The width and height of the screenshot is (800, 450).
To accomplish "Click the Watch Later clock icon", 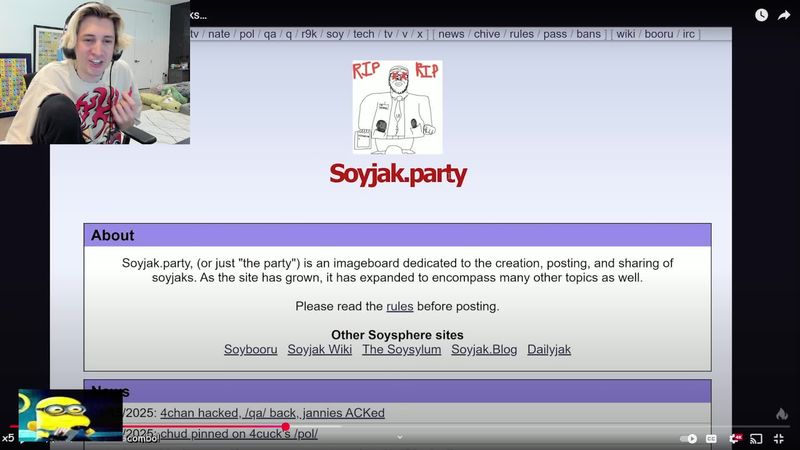I will pyautogui.click(x=761, y=14).
